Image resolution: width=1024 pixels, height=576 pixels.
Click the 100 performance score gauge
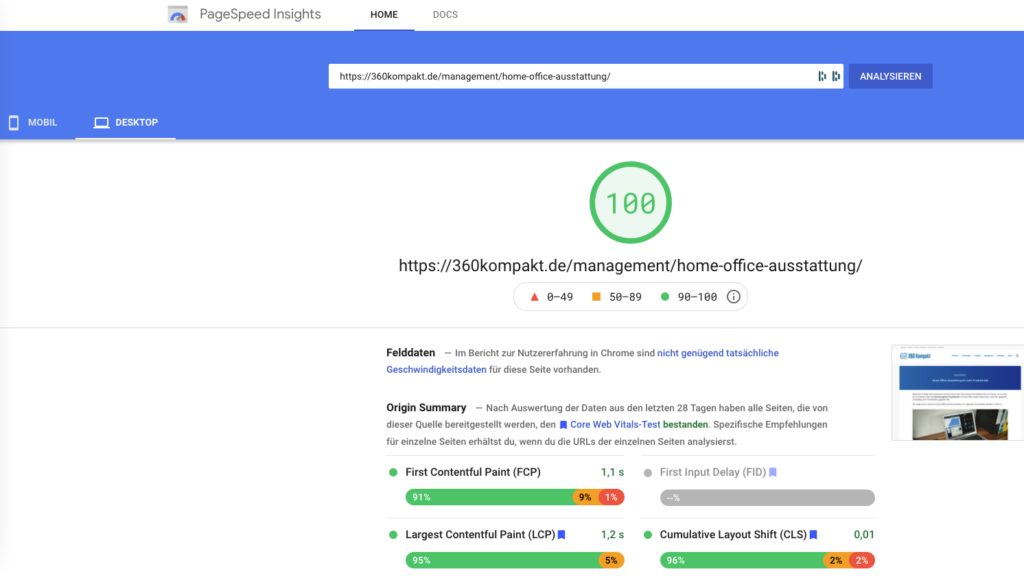point(630,202)
